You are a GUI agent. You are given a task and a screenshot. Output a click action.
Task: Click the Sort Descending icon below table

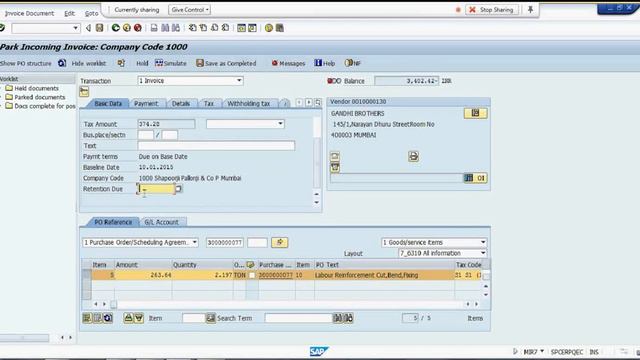139,318
